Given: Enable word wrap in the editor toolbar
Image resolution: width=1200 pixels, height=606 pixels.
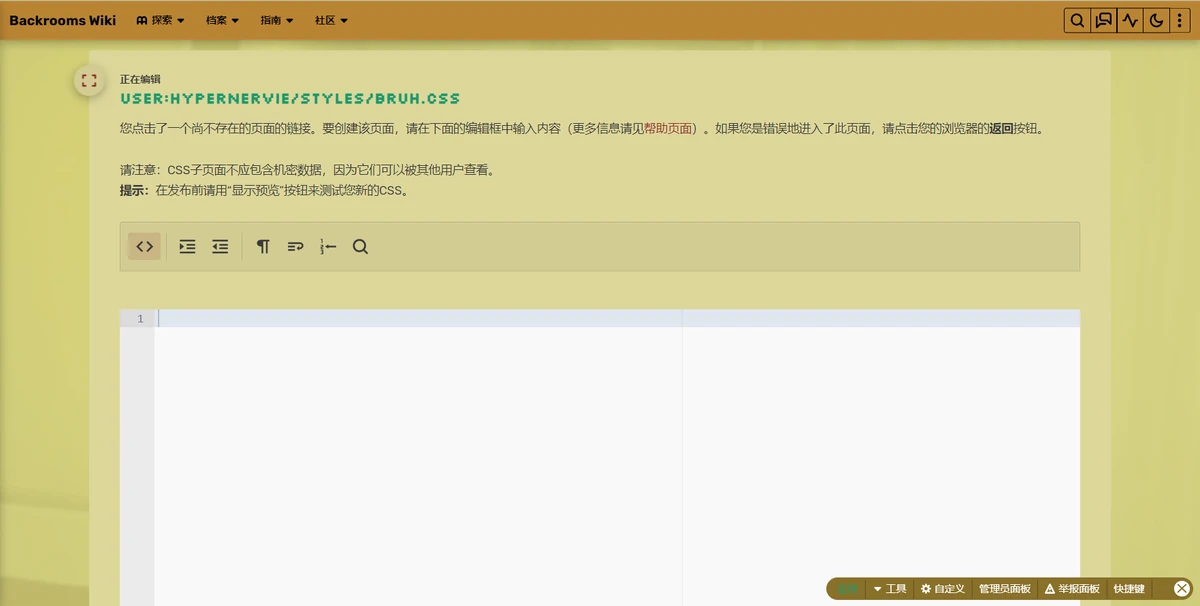Looking at the screenshot, I should coord(295,246).
